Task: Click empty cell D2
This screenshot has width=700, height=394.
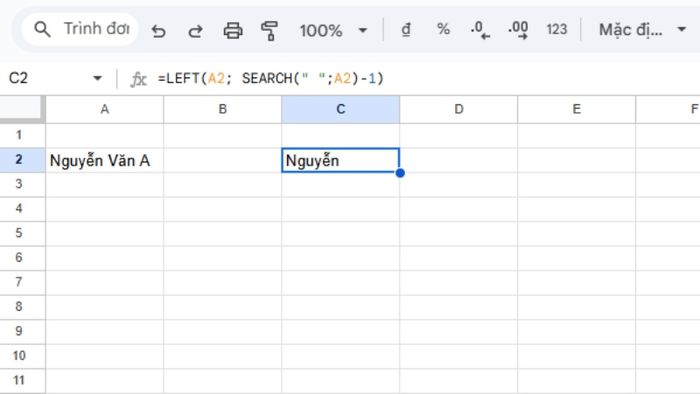Action: pos(458,160)
